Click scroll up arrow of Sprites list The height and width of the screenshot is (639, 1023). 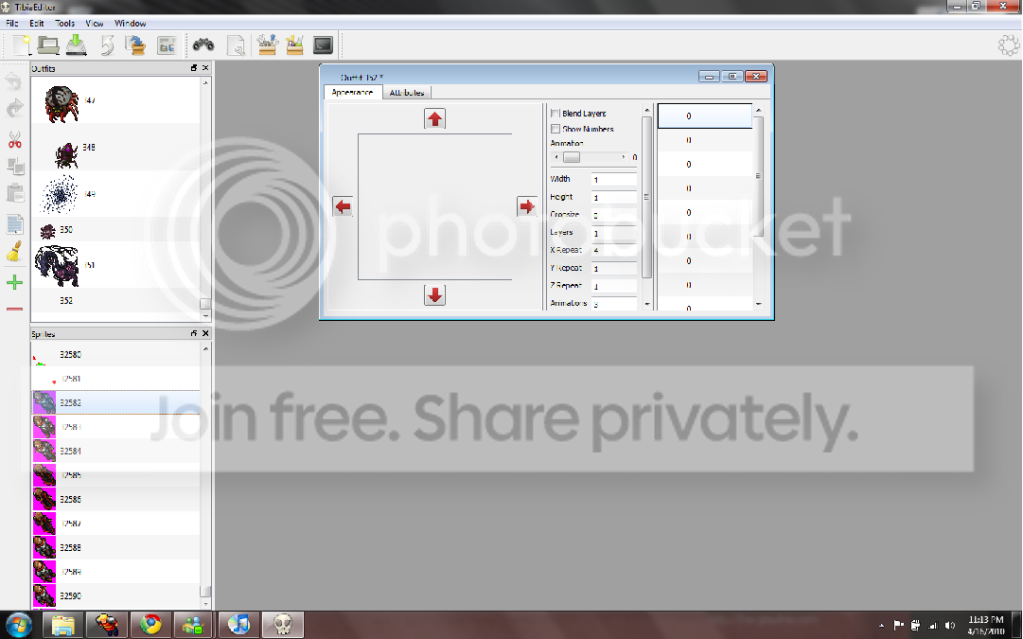pyautogui.click(x=206, y=349)
